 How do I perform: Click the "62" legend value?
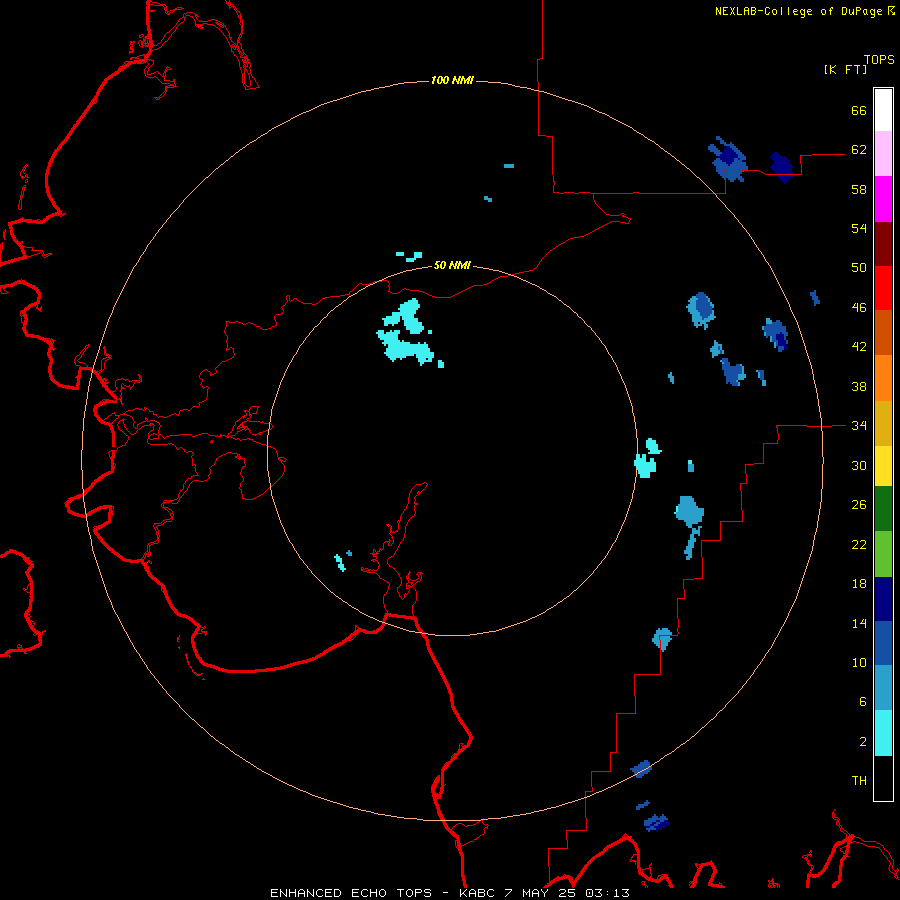pyautogui.click(x=859, y=150)
